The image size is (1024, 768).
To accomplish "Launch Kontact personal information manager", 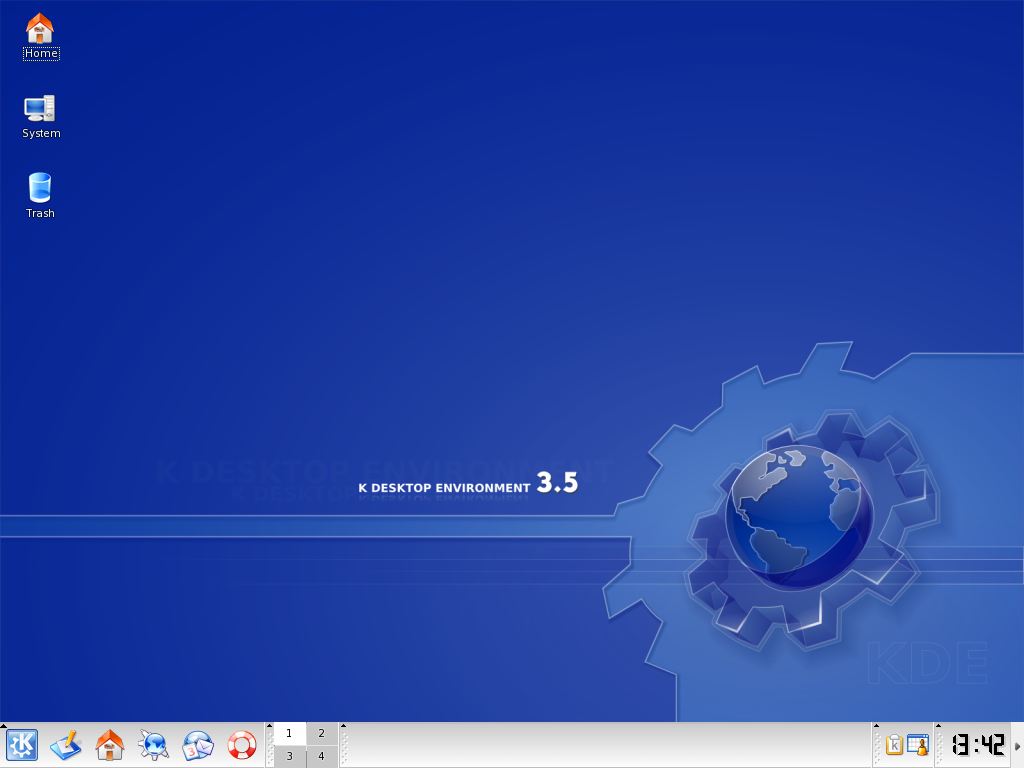I will (x=198, y=745).
